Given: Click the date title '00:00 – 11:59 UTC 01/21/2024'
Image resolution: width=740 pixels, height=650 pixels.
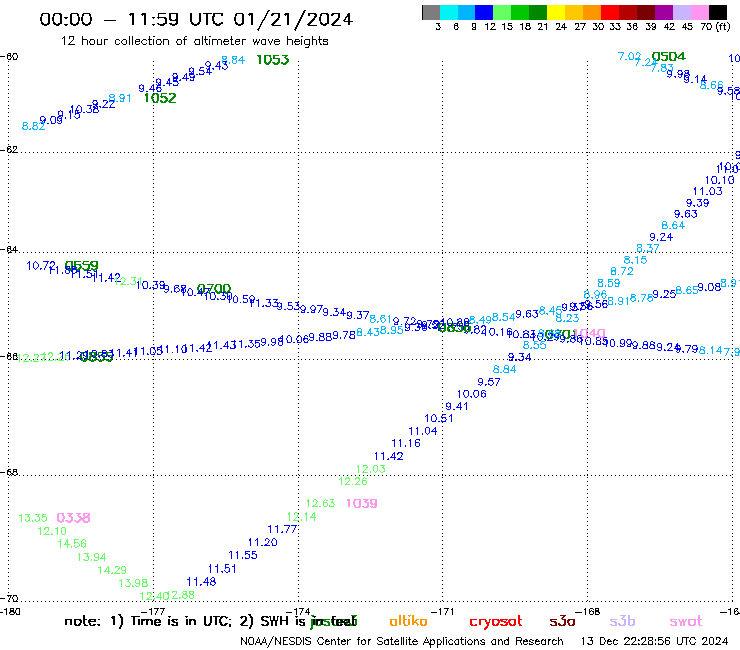Looking at the screenshot, I should [x=196, y=20].
